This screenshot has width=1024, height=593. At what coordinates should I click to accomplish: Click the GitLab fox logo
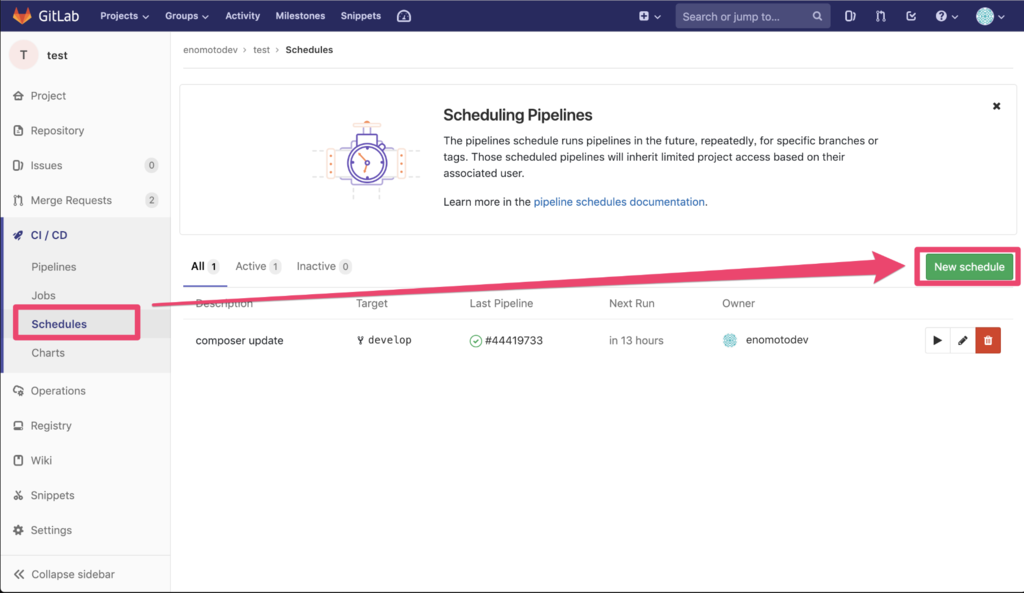(x=22, y=16)
